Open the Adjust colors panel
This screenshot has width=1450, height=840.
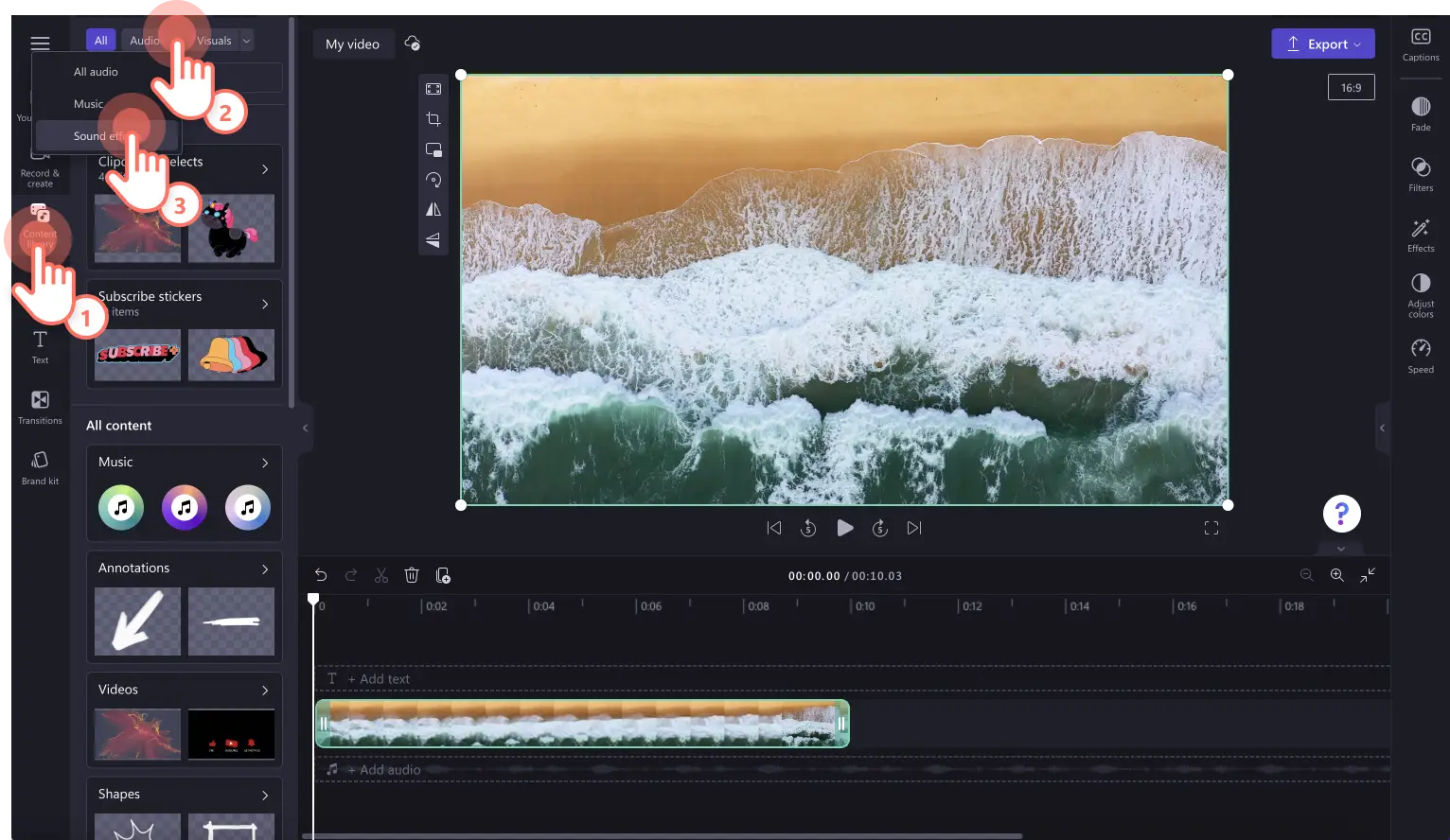pos(1420,295)
